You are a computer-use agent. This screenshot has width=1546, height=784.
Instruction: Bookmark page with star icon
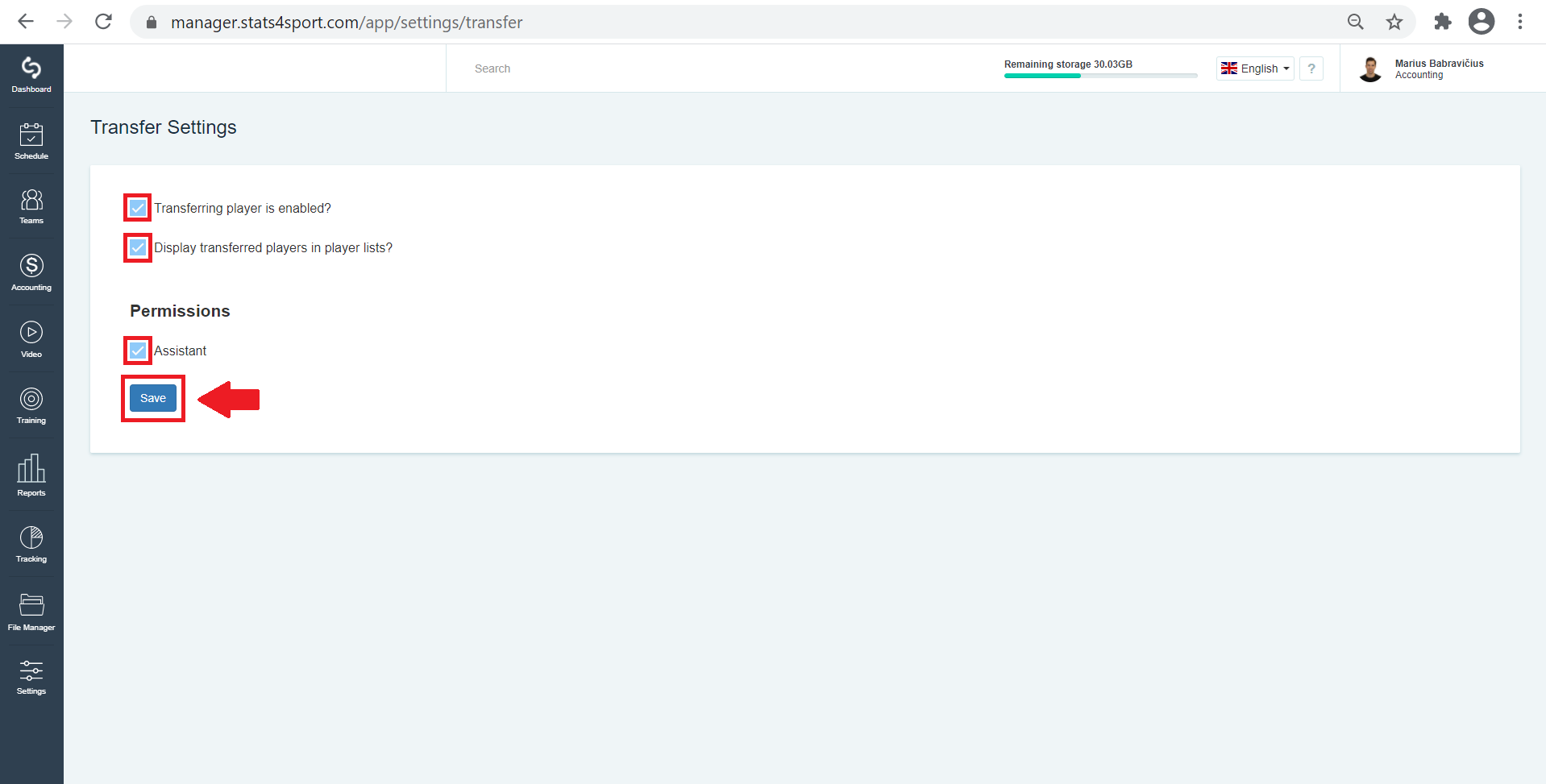point(1394,22)
